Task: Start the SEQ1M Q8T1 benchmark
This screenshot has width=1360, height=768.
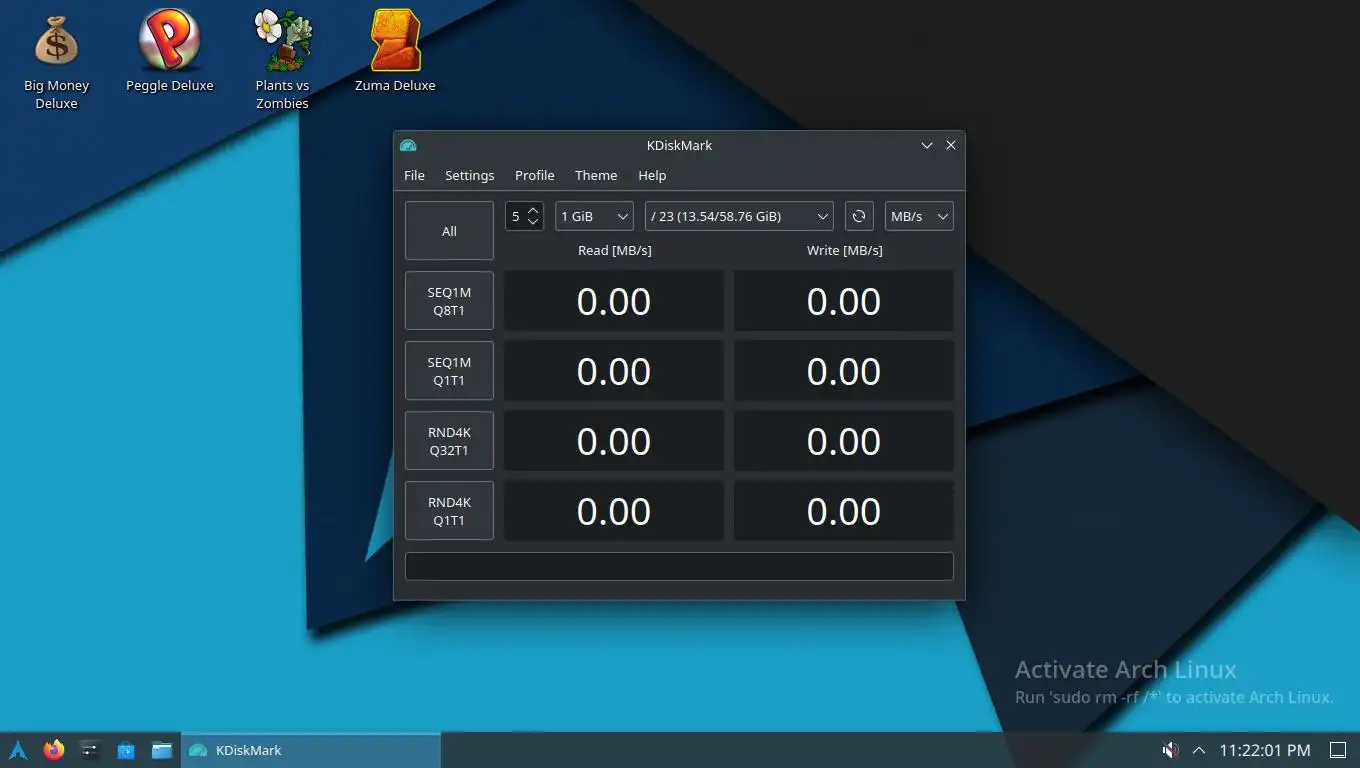Action: coord(449,301)
